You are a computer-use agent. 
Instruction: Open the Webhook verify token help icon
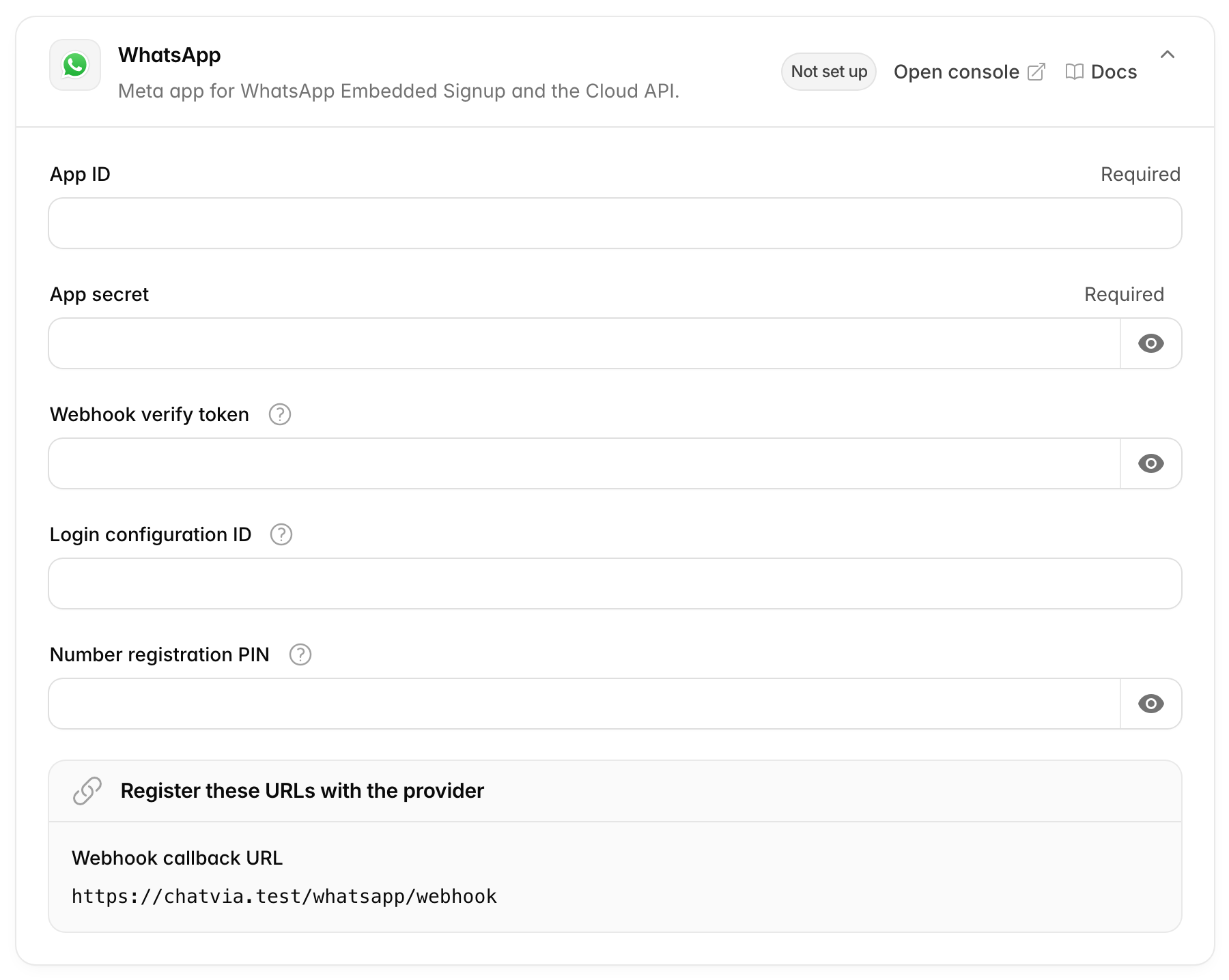tap(280, 414)
